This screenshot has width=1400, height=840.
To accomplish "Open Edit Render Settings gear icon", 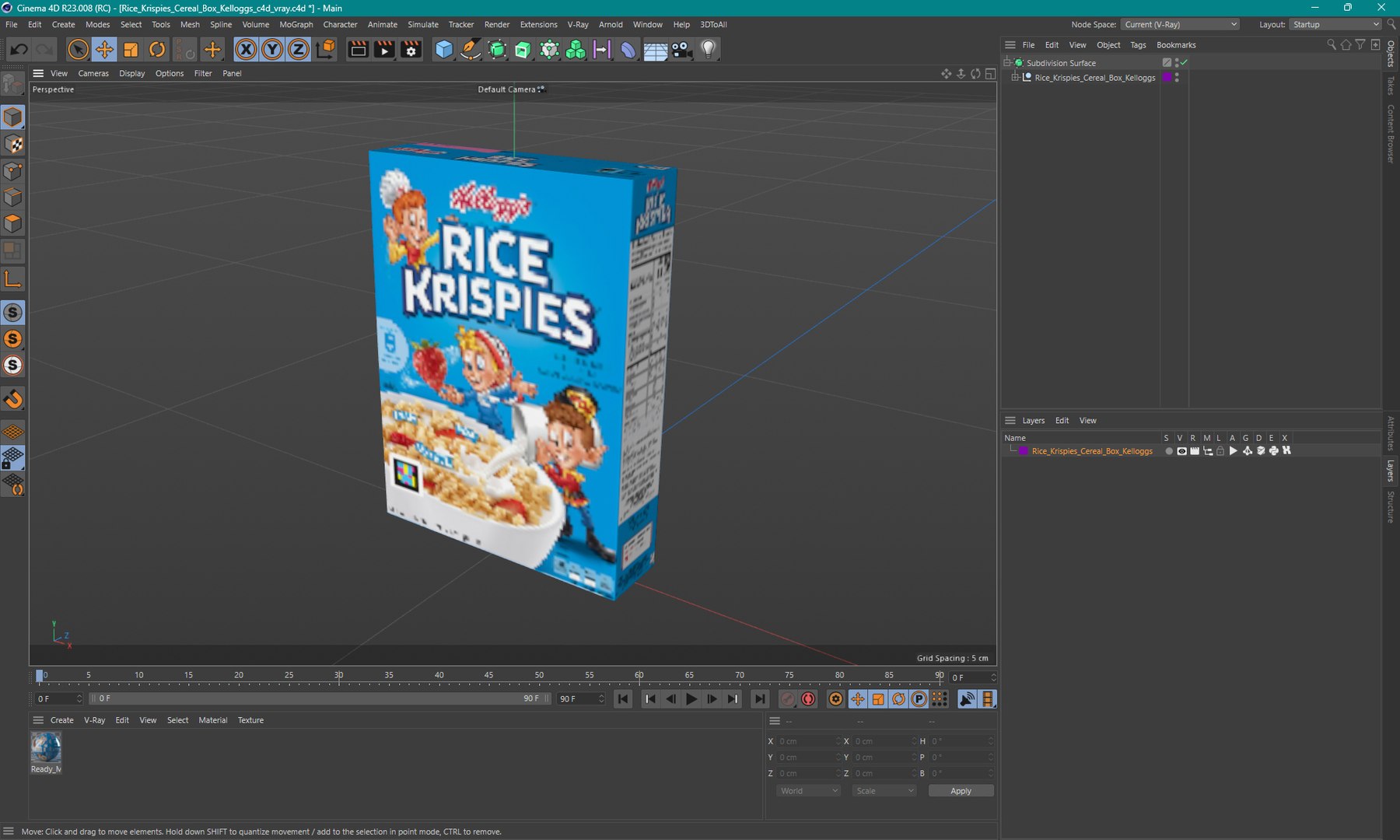I will point(411,50).
